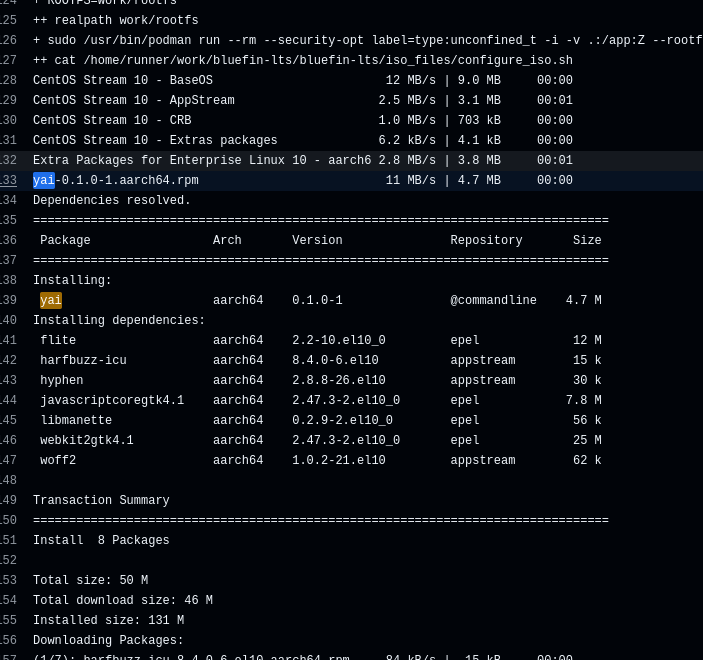Viewport: 703px width, 660px height.
Task: Click the 'Installed size: 131 M' line
Action: click(x=108, y=621)
